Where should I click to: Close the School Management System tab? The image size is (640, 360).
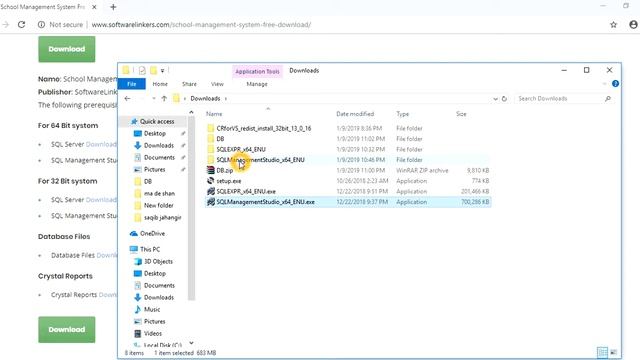point(94,7)
